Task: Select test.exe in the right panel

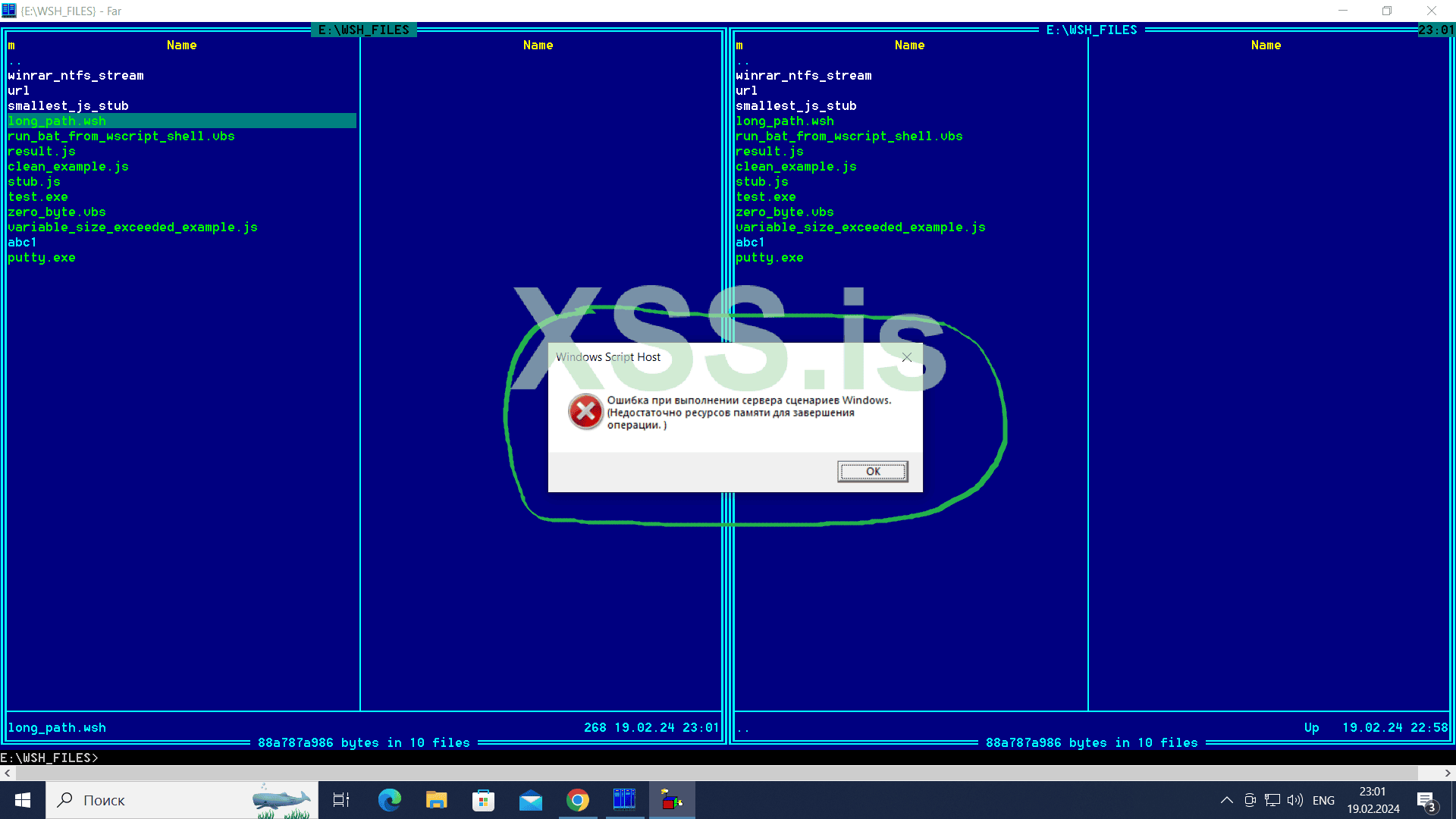Action: pos(766,196)
